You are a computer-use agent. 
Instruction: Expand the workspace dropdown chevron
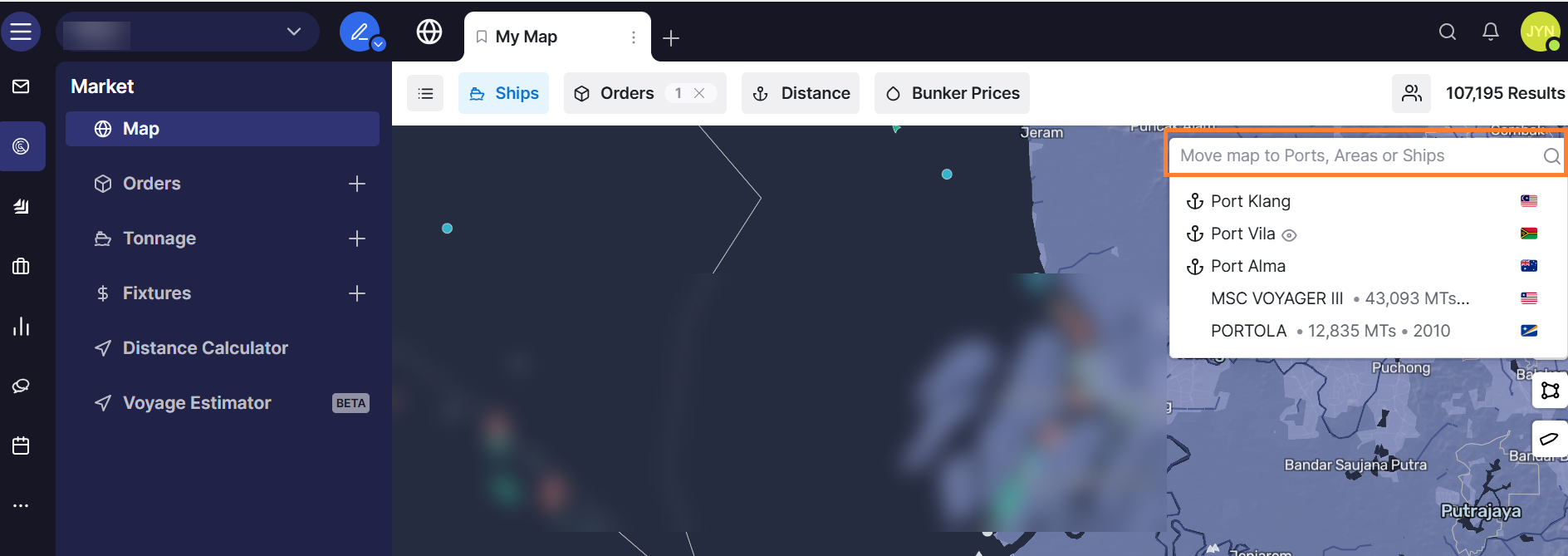coord(293,32)
